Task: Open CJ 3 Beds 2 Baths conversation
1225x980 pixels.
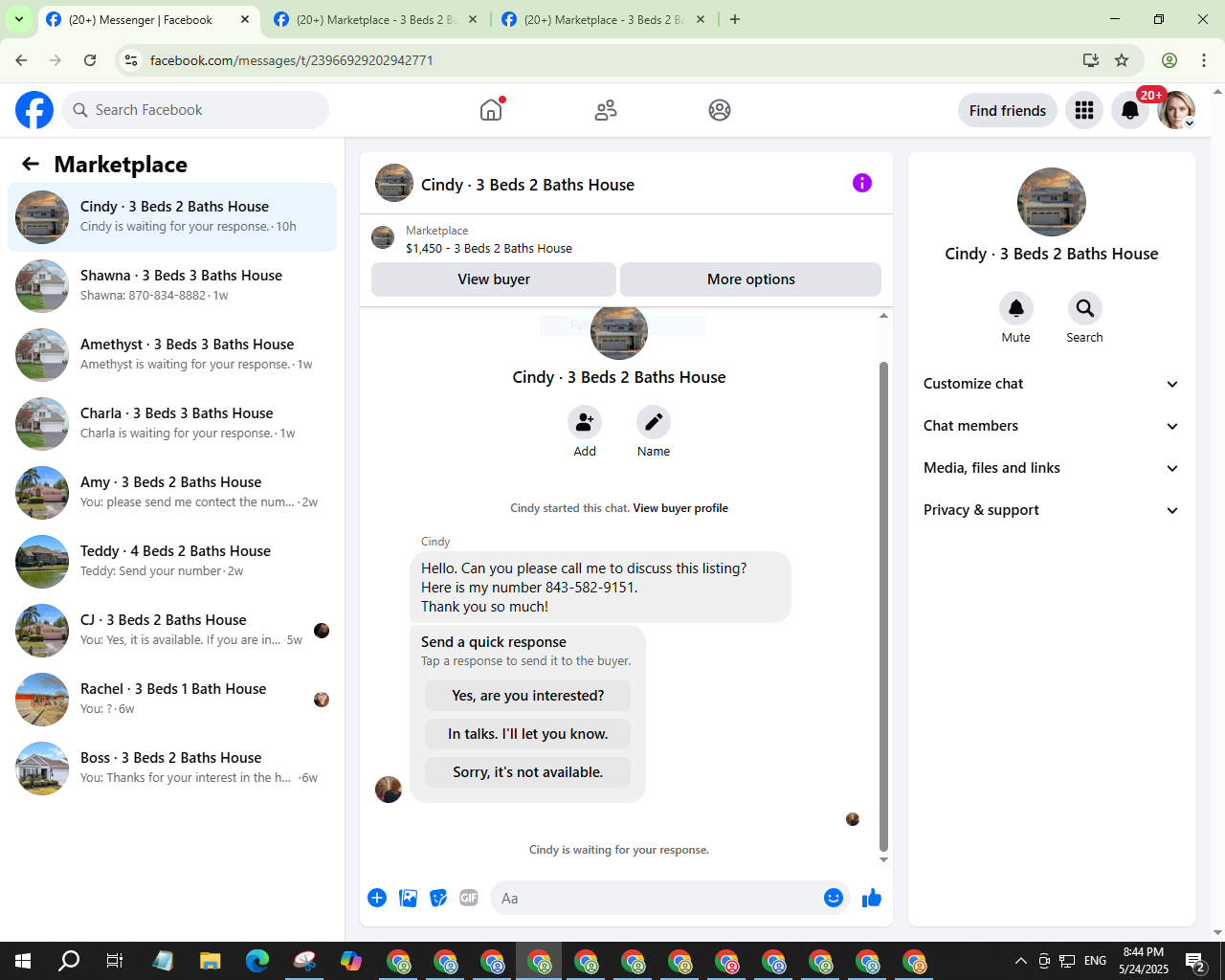Action: point(172,631)
